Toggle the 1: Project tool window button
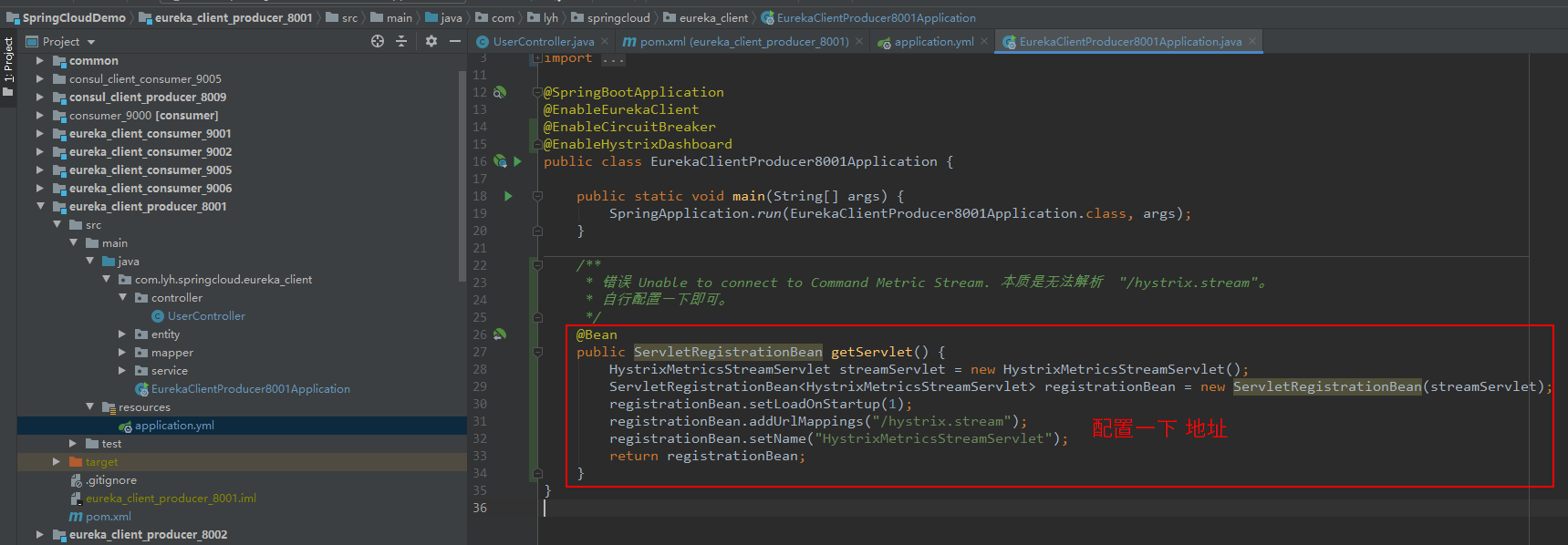The width and height of the screenshot is (1568, 545). tap(8, 67)
